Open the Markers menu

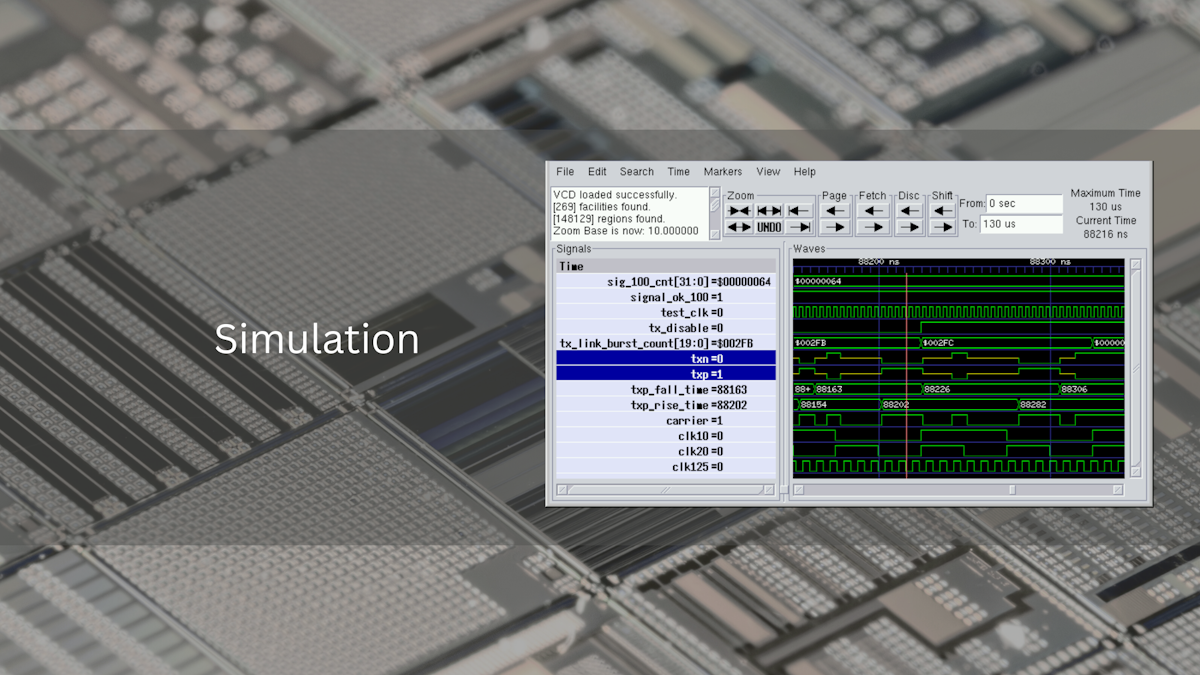click(x=723, y=172)
